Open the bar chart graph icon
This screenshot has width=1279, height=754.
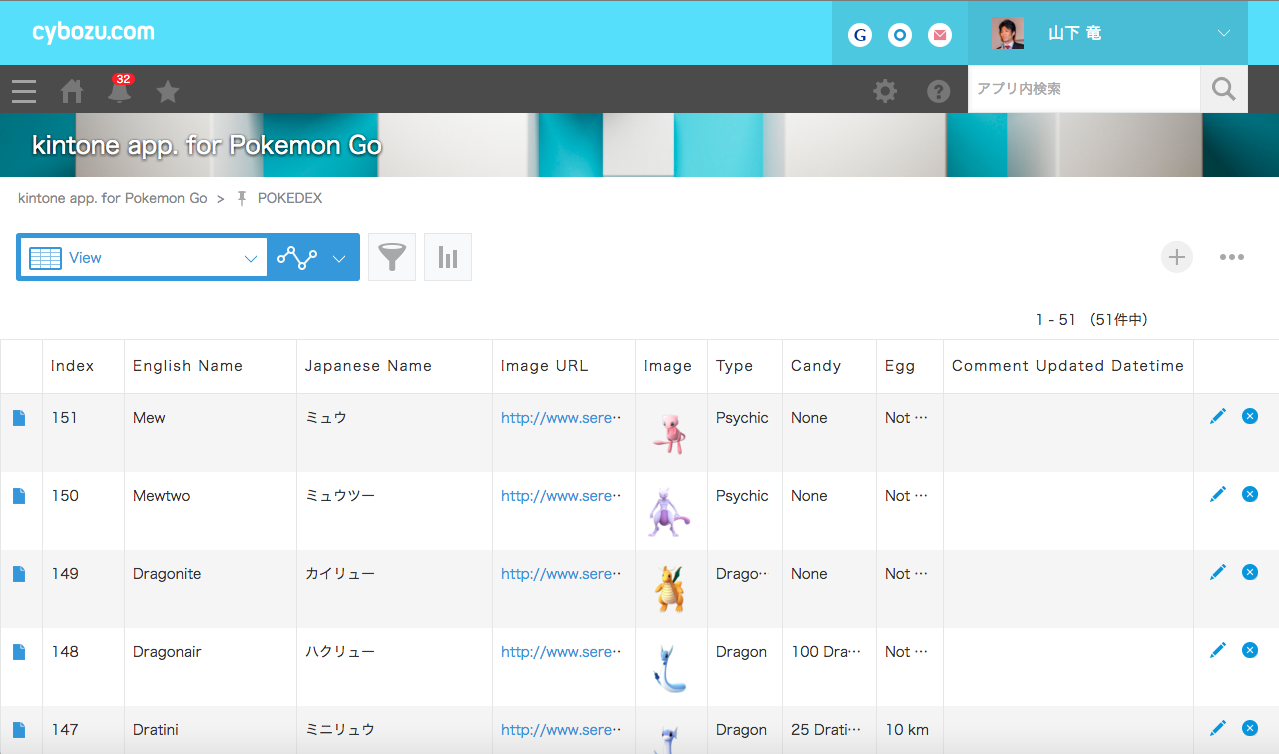pos(448,257)
